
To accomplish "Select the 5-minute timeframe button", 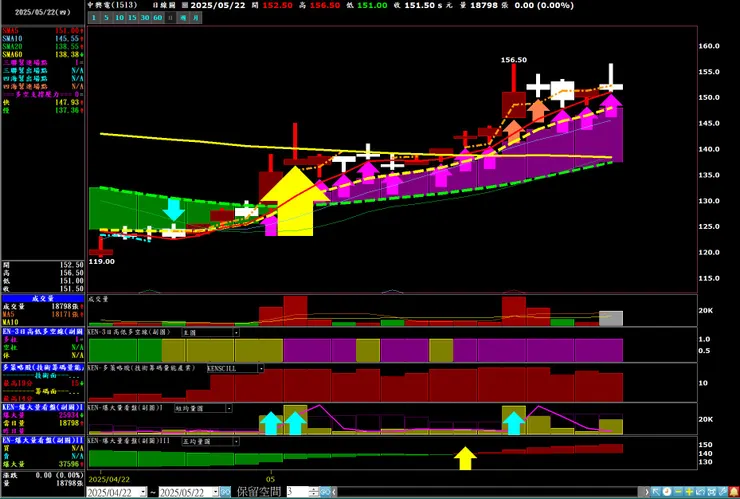I will (106, 17).
